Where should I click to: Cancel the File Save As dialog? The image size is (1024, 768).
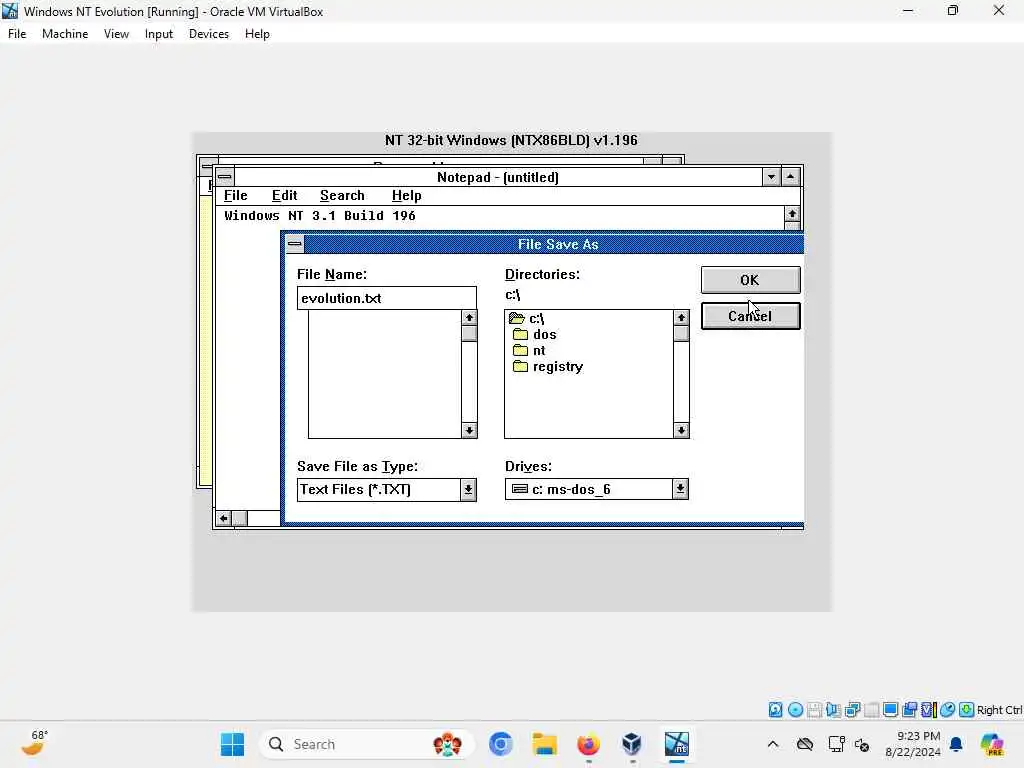750,316
